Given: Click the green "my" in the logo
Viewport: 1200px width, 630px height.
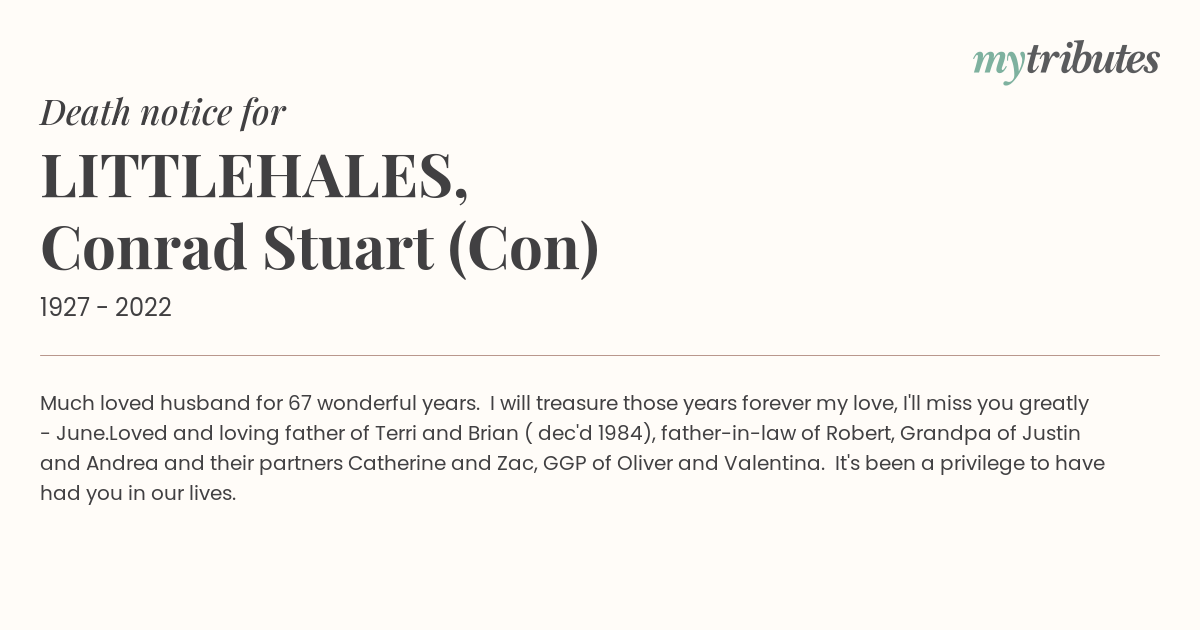Looking at the screenshot, I should point(998,64).
